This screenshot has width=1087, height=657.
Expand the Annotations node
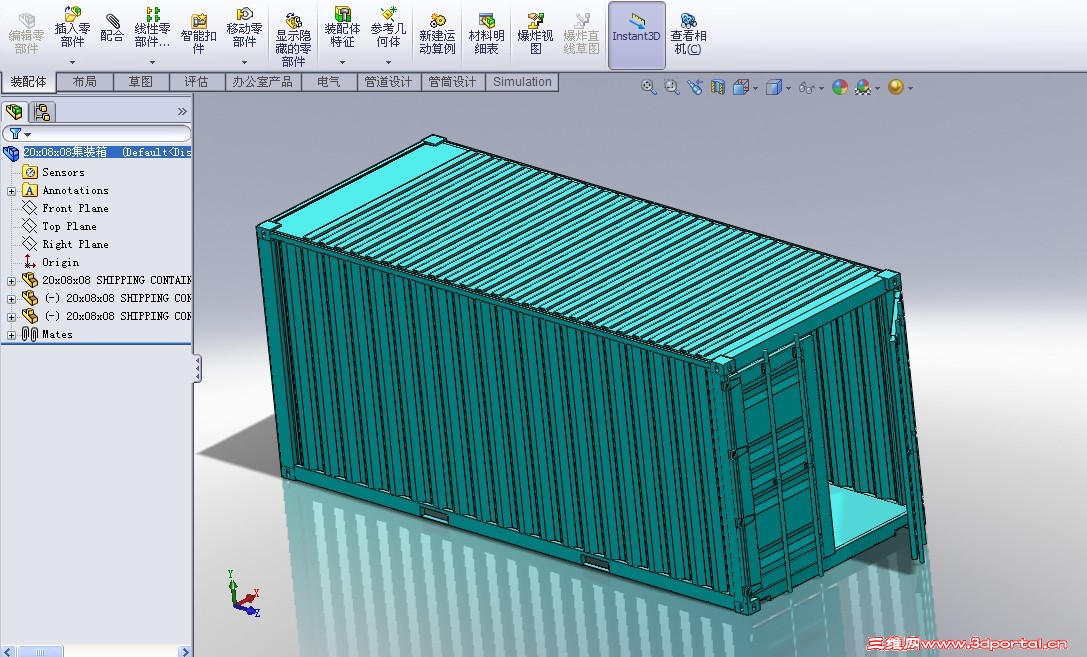(11, 191)
